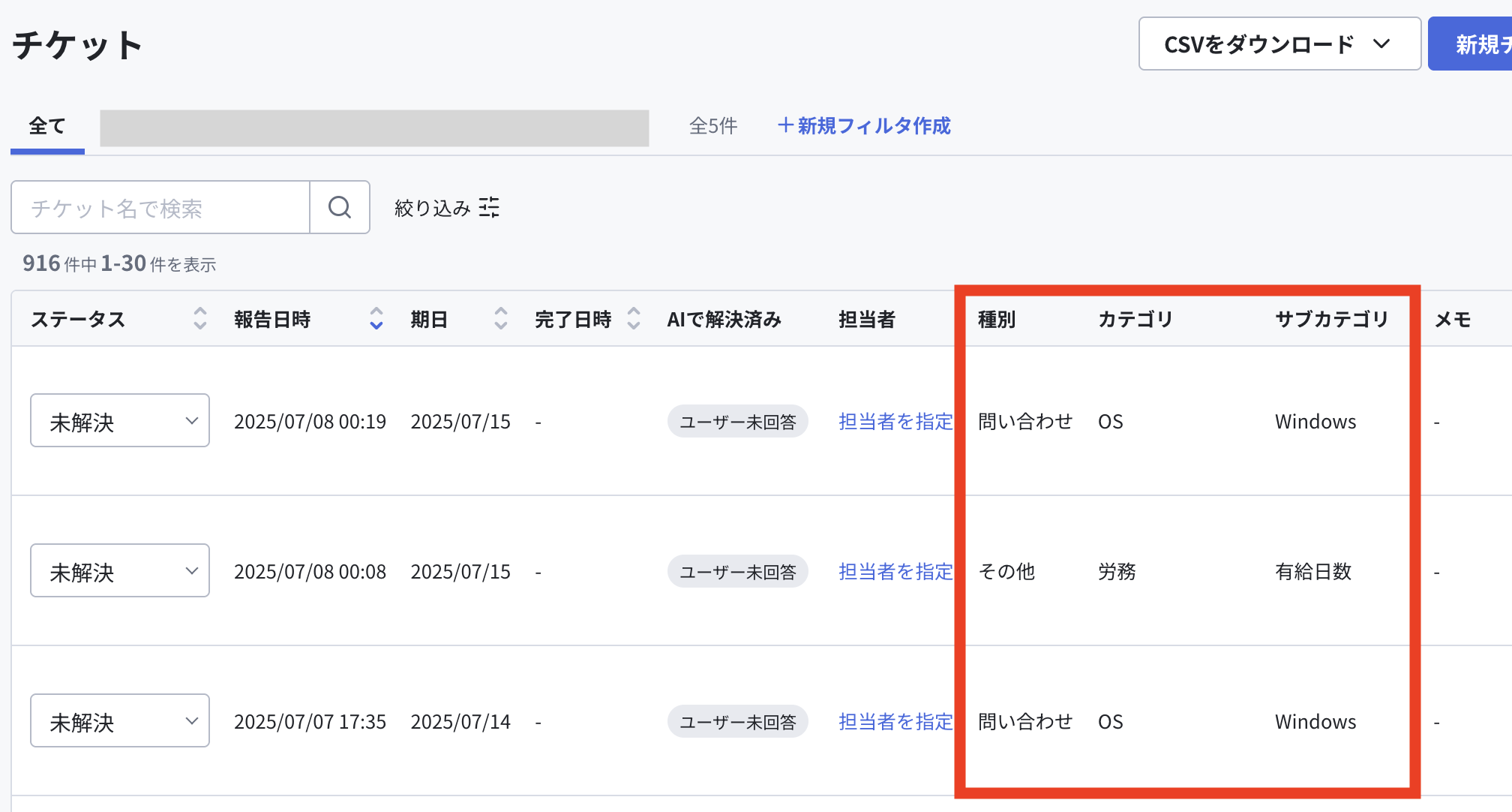Click 担当者を指定 link in third row
Image resolution: width=1512 pixels, height=812 pixels.
tap(895, 722)
